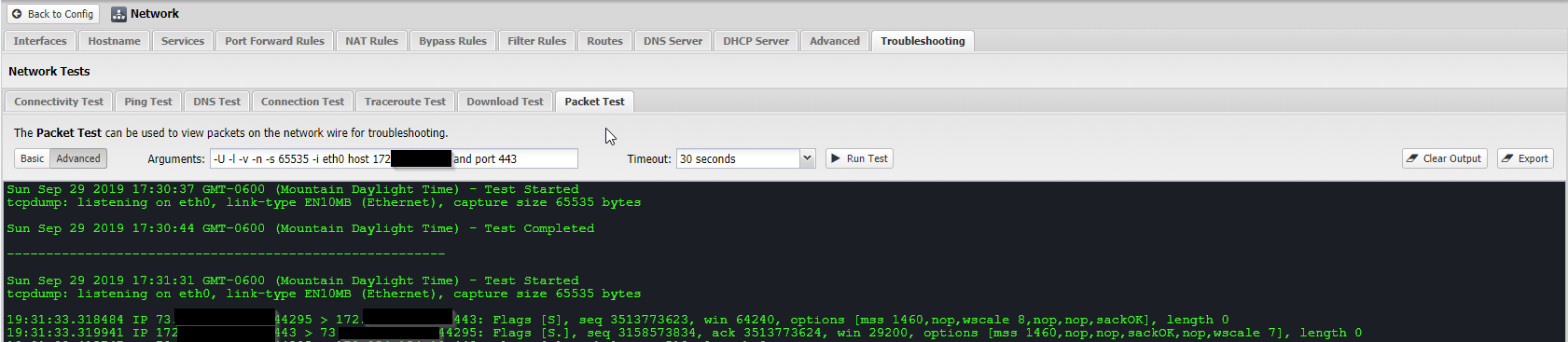This screenshot has width=1568, height=342.
Task: Open the Connectivity Test tab
Action: [59, 102]
